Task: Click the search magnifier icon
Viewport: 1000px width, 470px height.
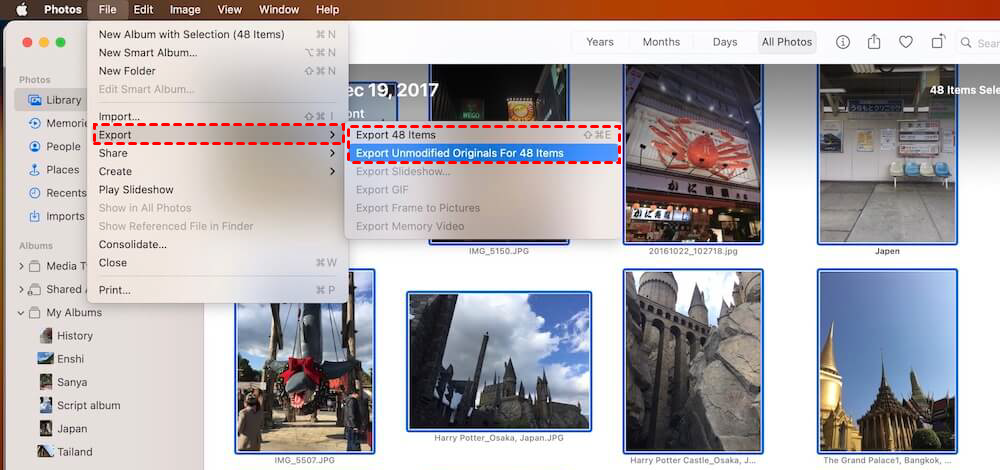Action: tap(966, 43)
